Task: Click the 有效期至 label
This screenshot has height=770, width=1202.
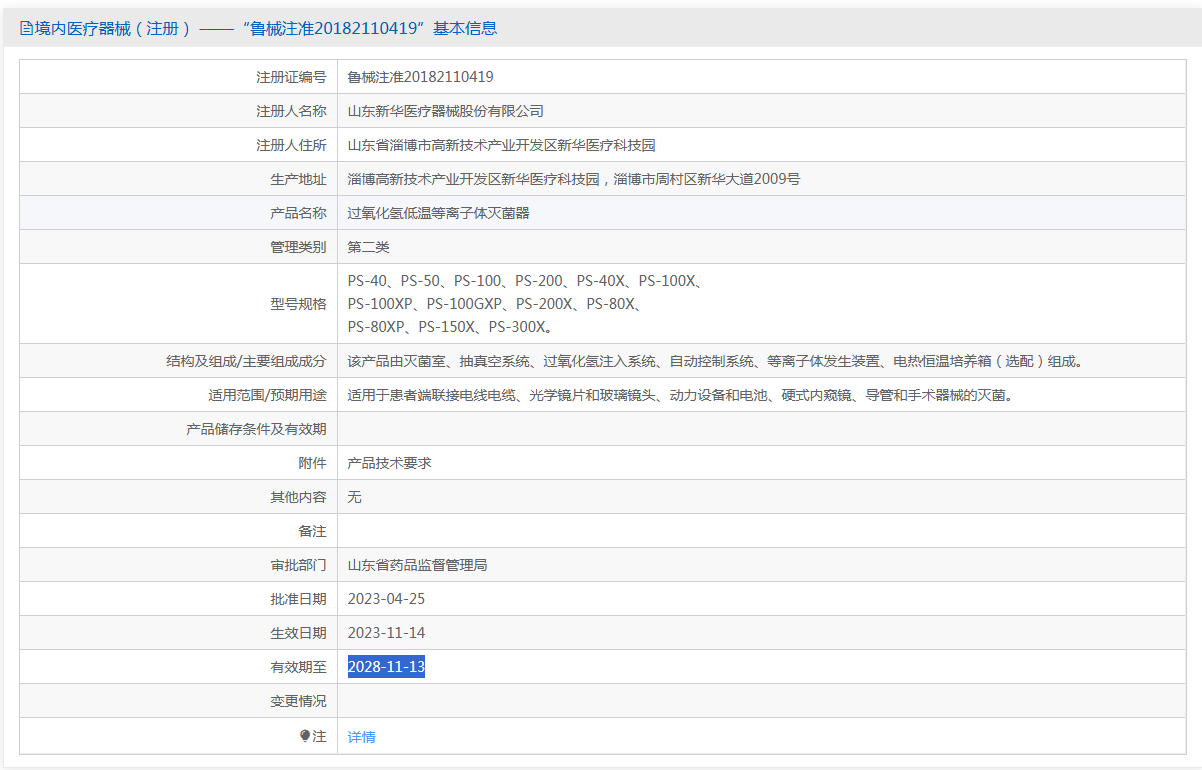Action: coord(298,667)
